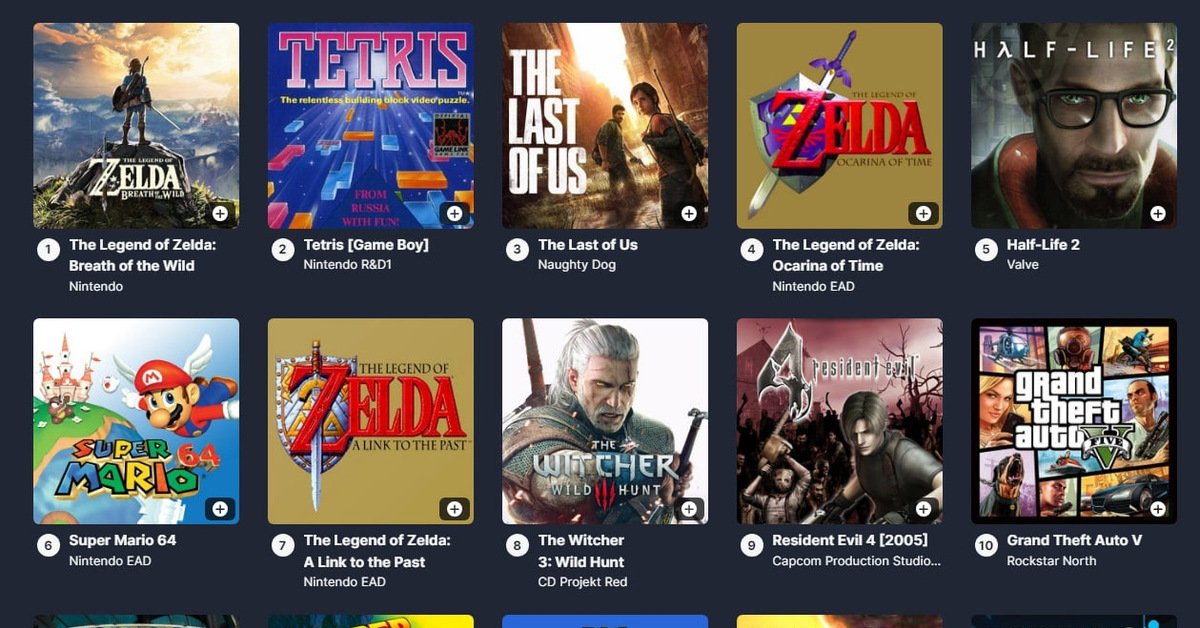The image size is (1200, 628).
Task: Add Half-Life 2 using plus icon
Action: (1157, 213)
